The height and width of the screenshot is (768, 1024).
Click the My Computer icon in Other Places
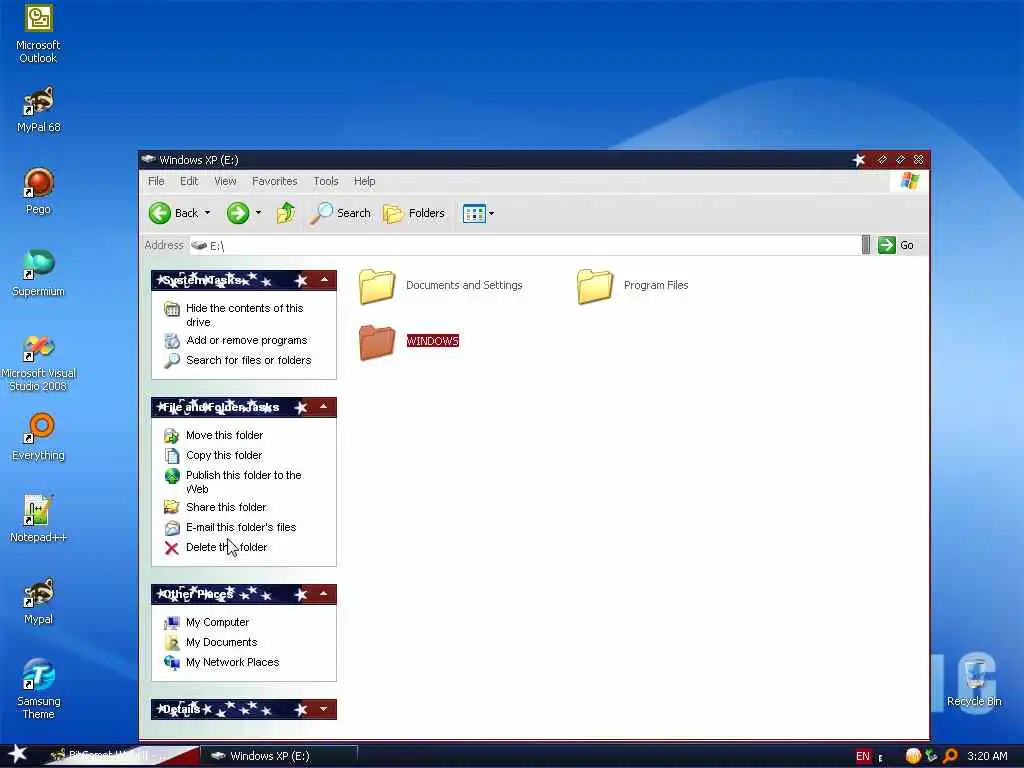pyautogui.click(x=172, y=622)
